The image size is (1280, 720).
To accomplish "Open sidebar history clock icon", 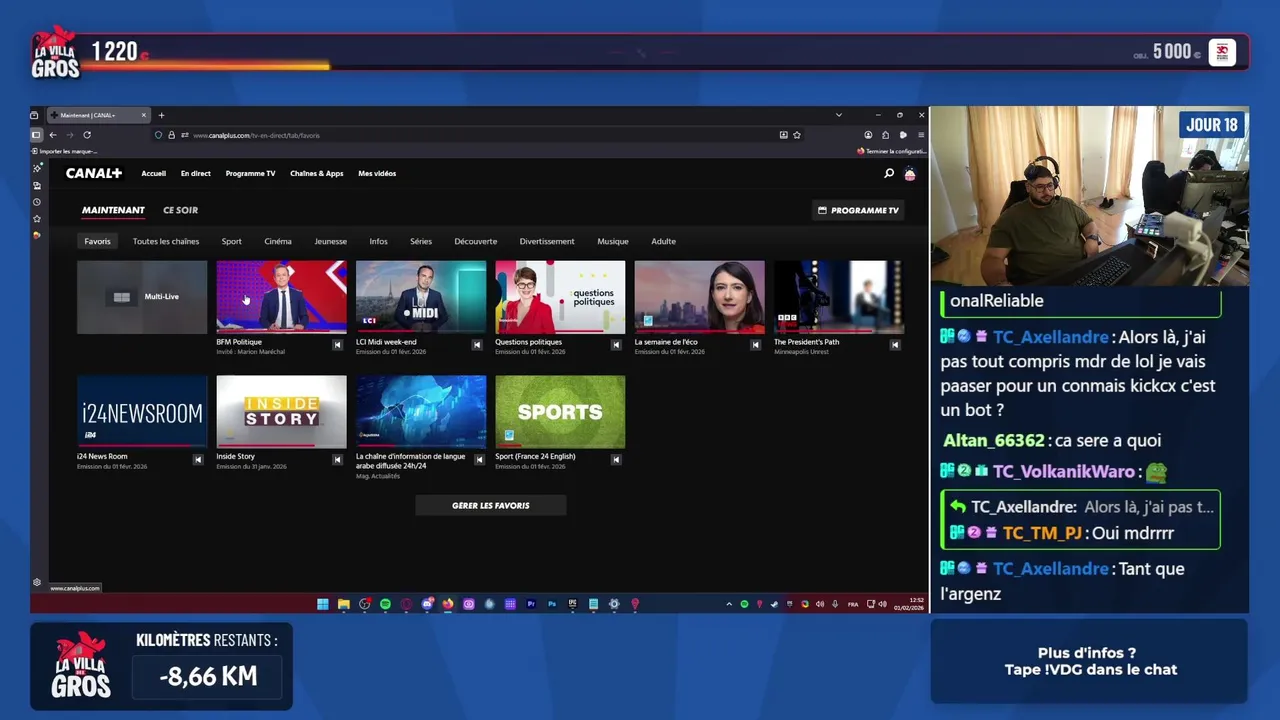I will [x=37, y=202].
